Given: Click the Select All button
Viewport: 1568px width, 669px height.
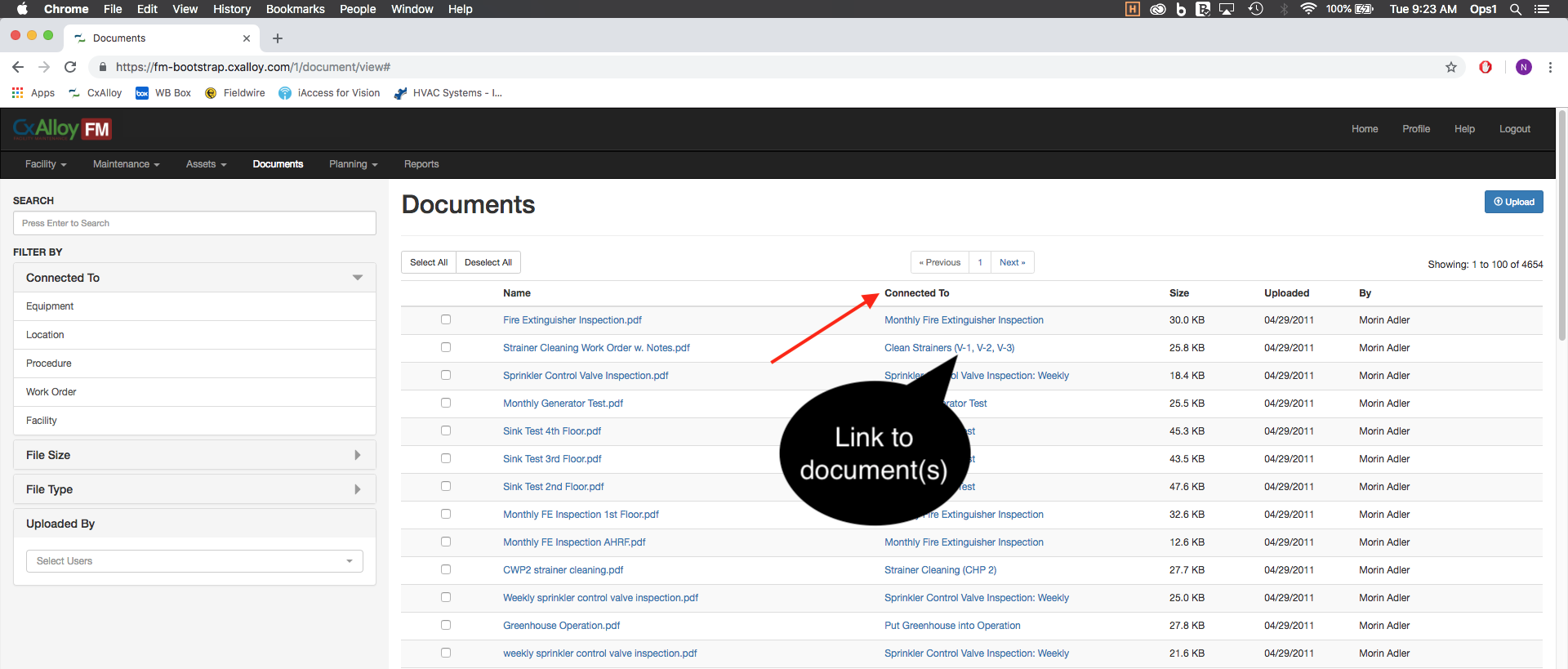Looking at the screenshot, I should 429,262.
